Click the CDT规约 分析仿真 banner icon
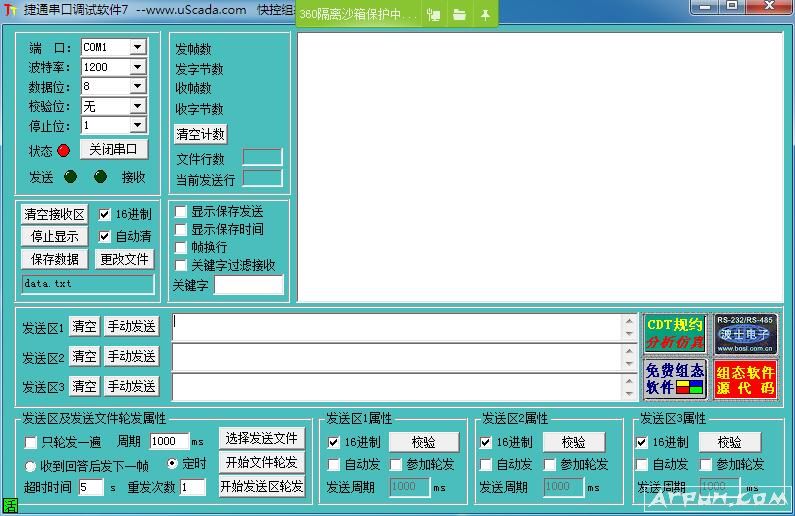This screenshot has height=516, width=795. [675, 334]
